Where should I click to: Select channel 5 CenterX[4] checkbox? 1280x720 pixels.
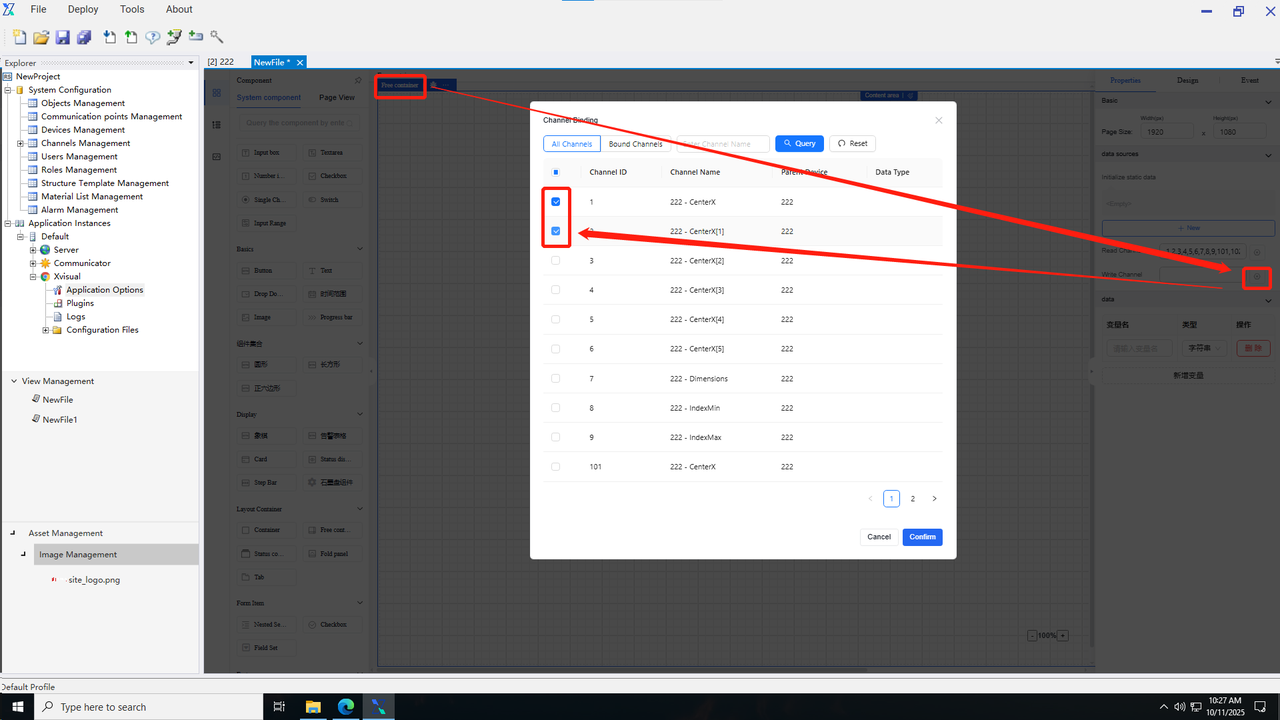pos(556,320)
